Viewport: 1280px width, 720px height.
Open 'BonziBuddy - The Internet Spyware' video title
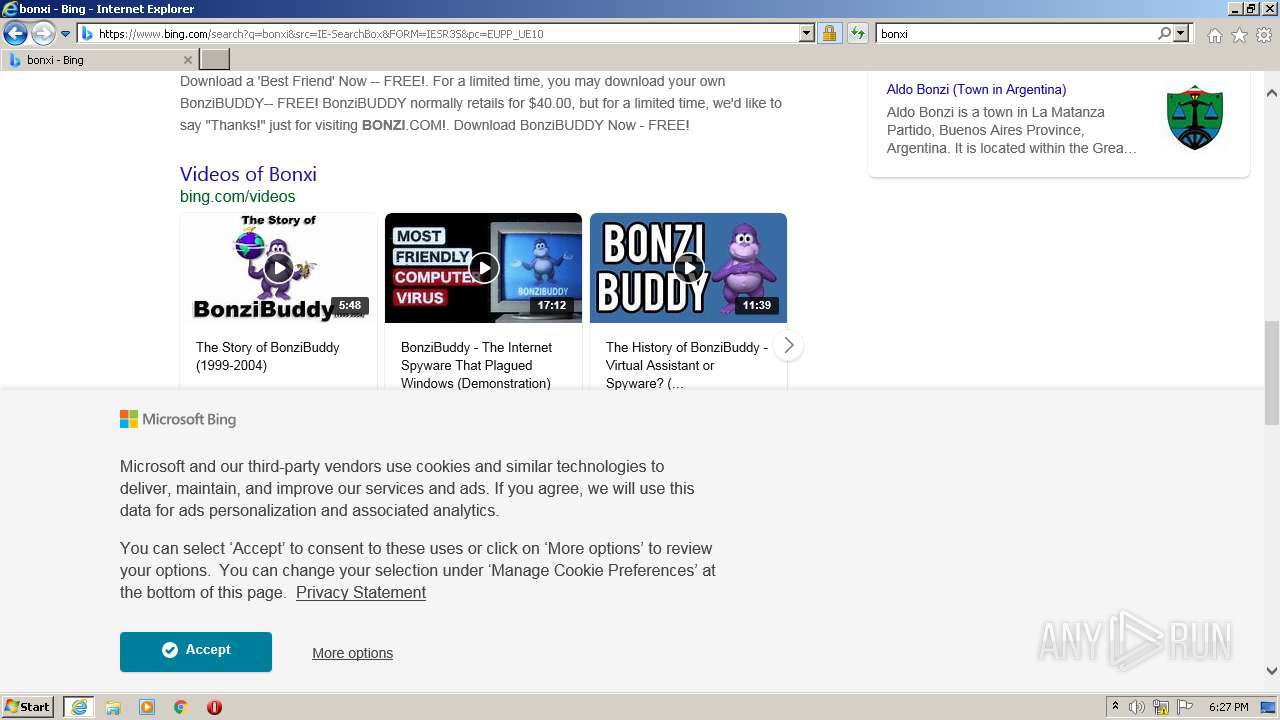point(476,365)
